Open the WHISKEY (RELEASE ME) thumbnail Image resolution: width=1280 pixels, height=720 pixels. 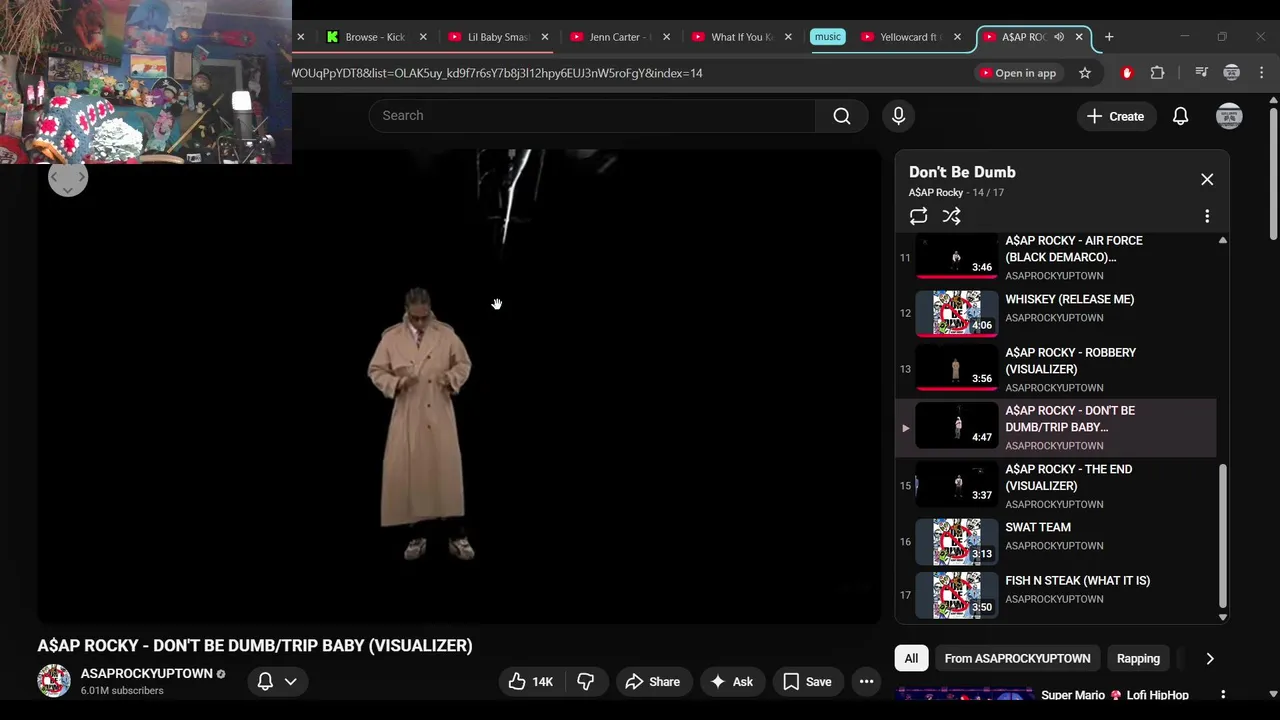957,313
